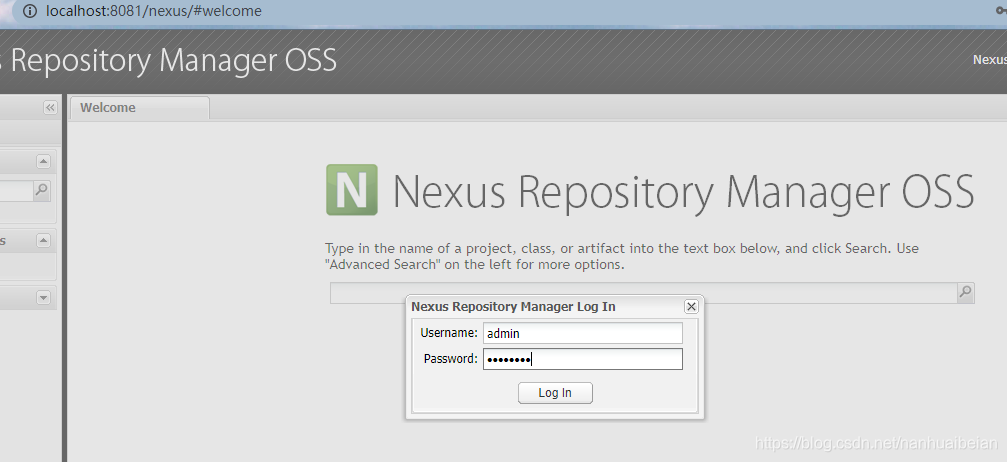The width and height of the screenshot is (1007, 462).
Task: Select the Welcome tab
Action: [x=139, y=107]
